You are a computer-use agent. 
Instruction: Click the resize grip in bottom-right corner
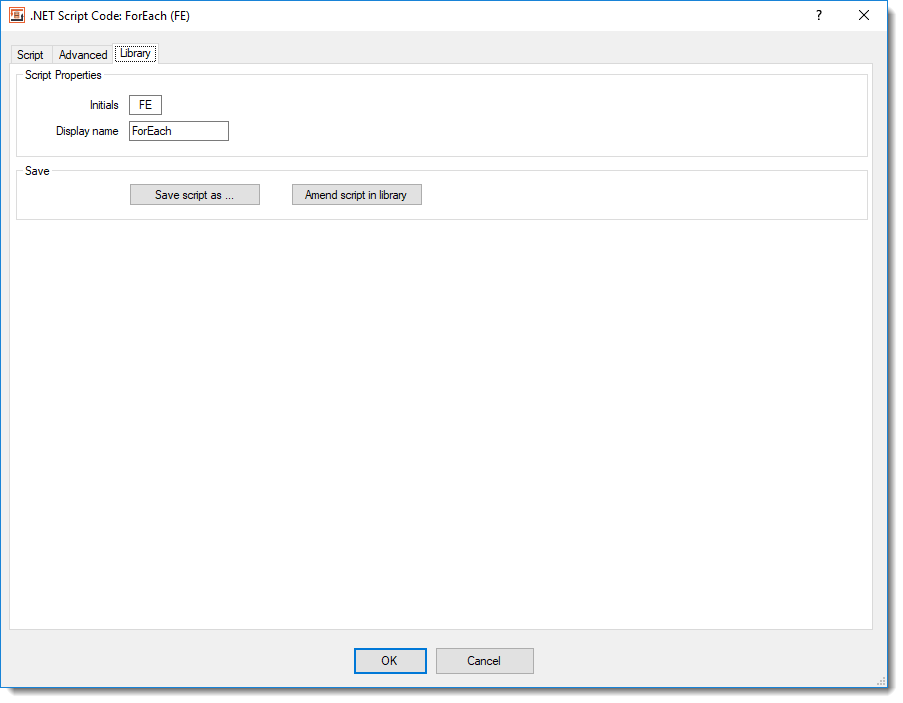[880, 681]
